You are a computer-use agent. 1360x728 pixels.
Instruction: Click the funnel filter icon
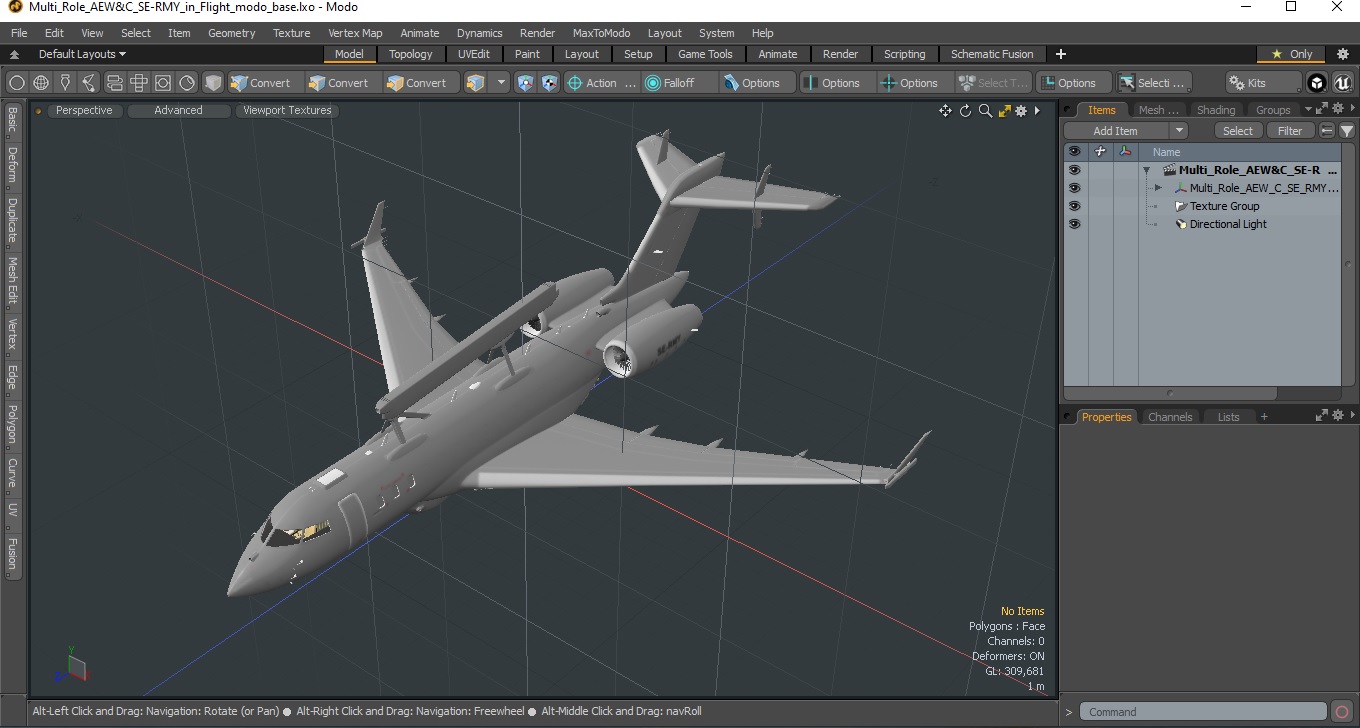coord(1347,131)
